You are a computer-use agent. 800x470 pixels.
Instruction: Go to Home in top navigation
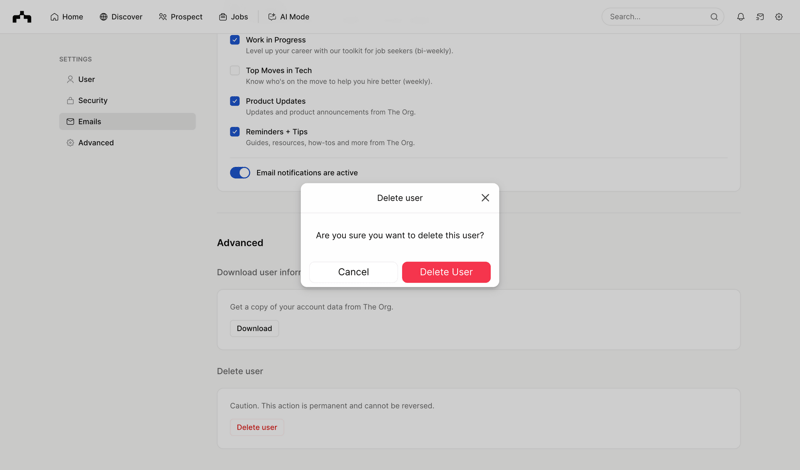[66, 17]
